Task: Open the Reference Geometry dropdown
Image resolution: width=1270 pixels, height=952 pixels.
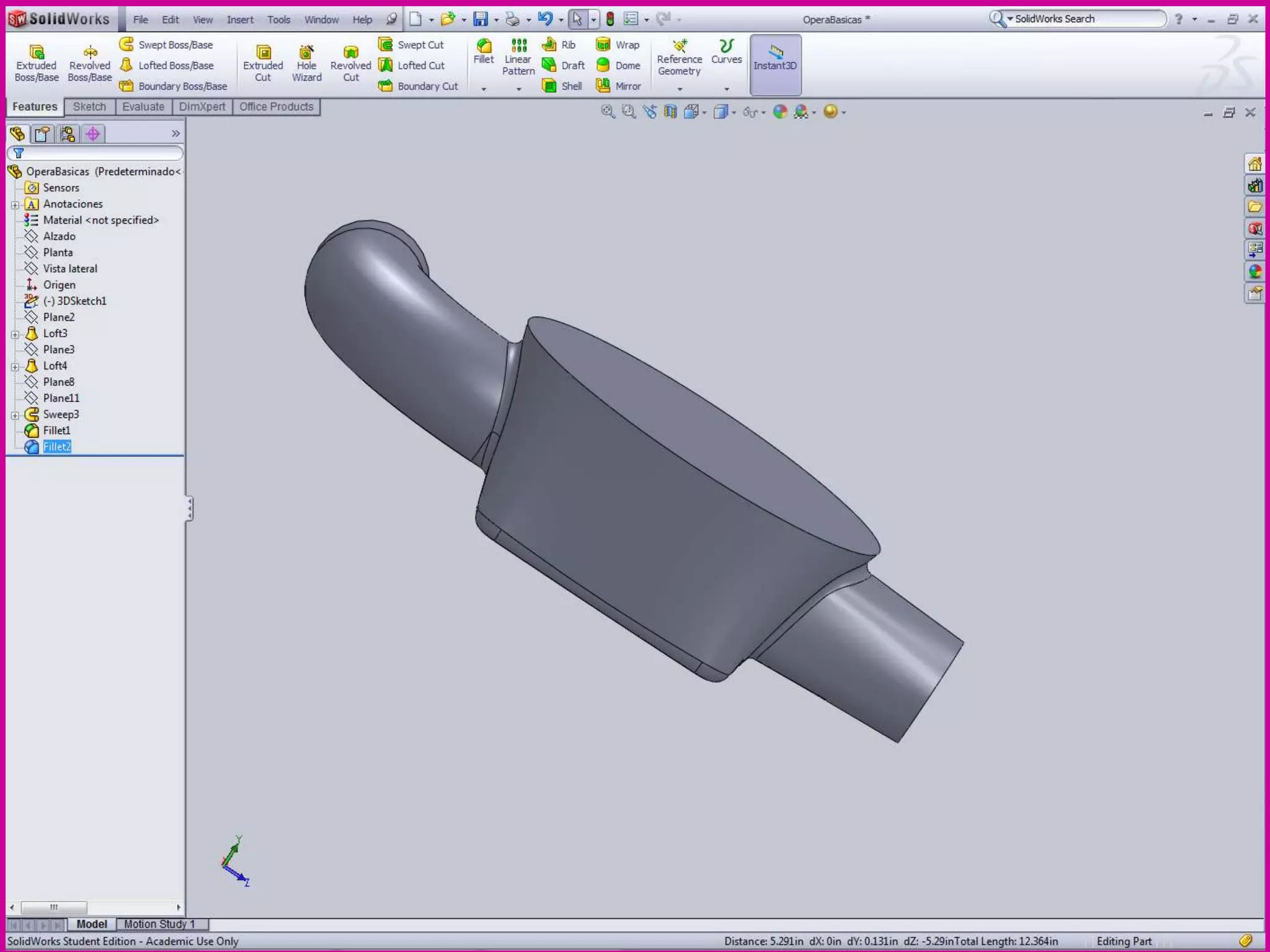Action: coord(680,89)
